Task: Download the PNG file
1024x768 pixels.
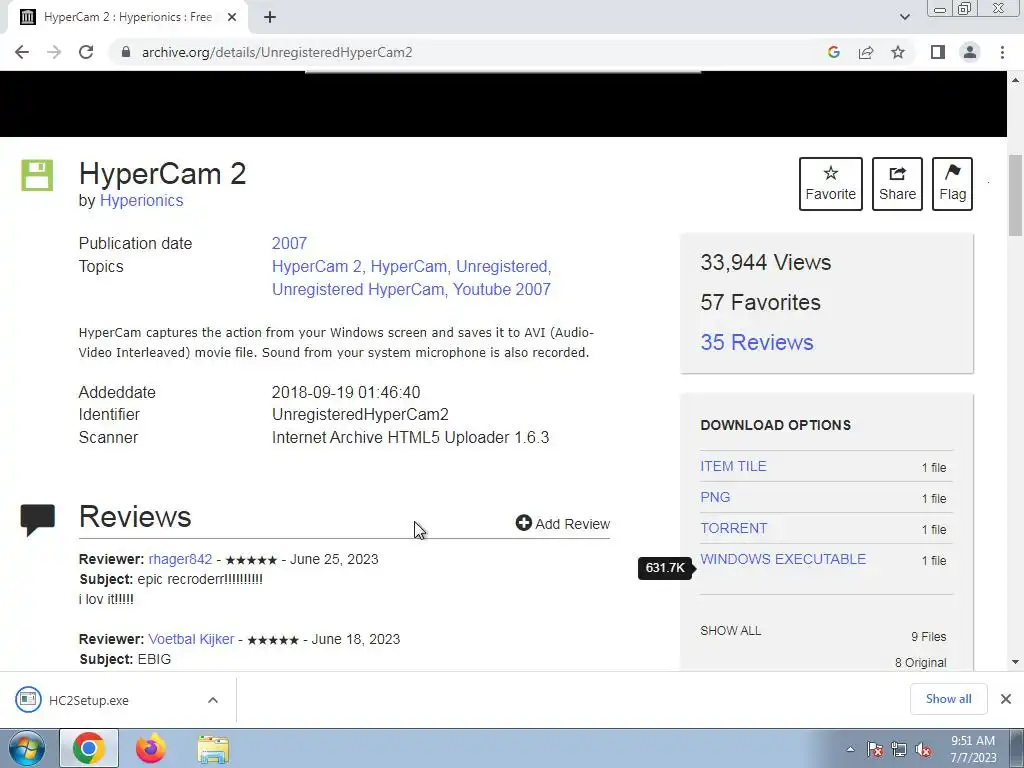Action: point(715,497)
